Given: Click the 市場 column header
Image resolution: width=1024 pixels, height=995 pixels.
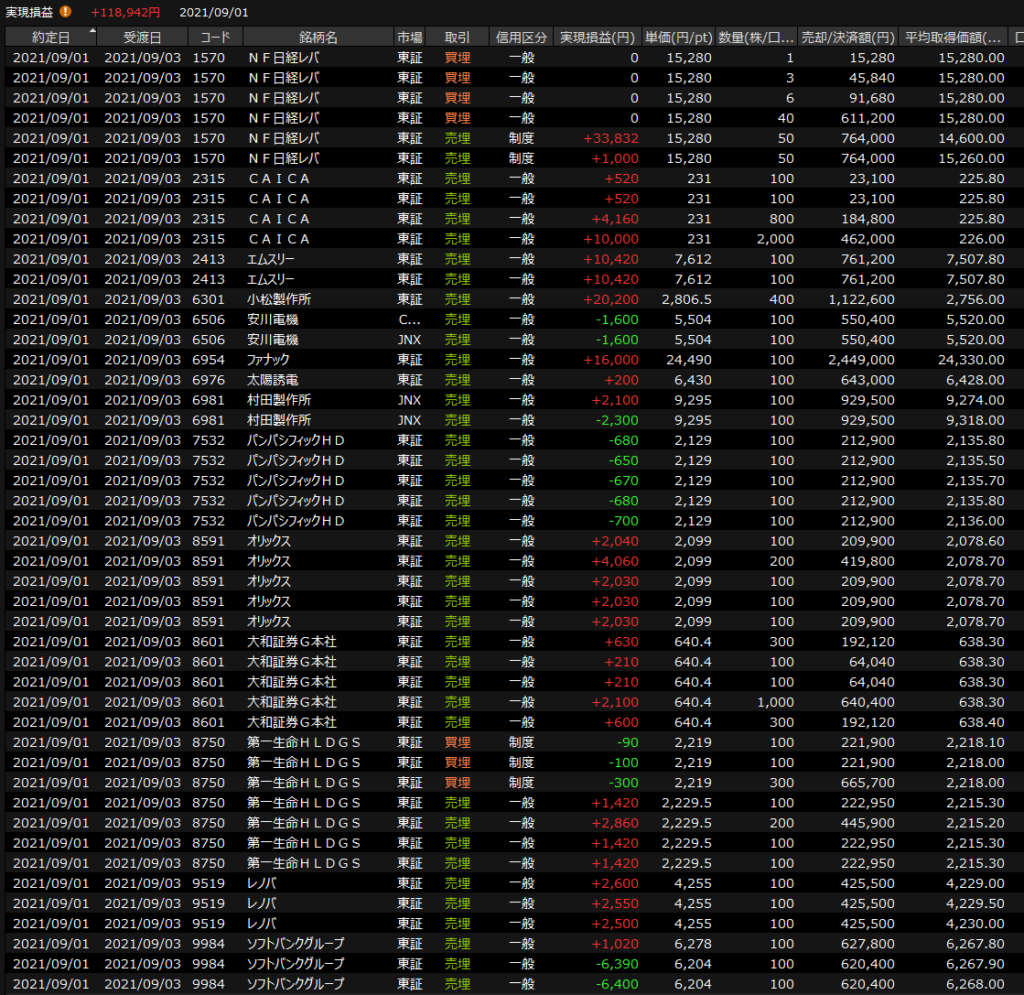Looking at the screenshot, I should (x=410, y=37).
